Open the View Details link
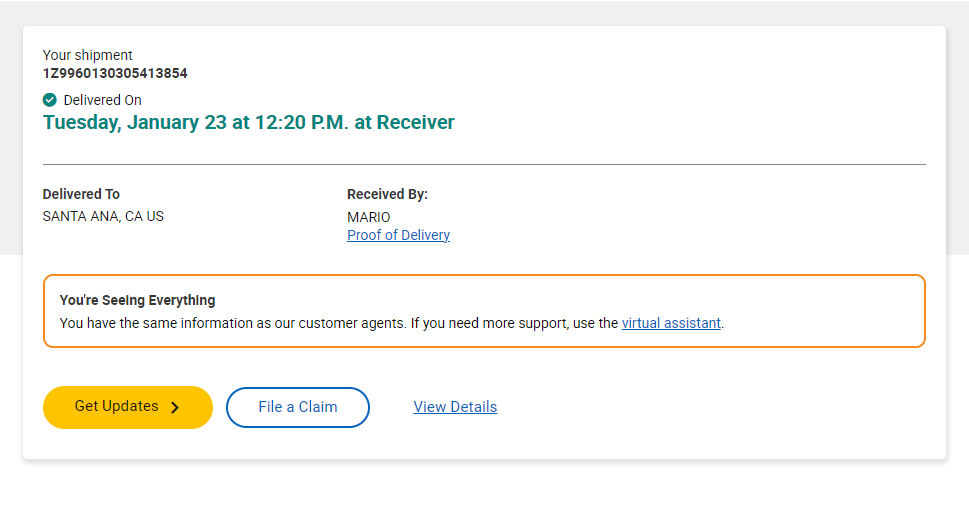 pos(455,407)
